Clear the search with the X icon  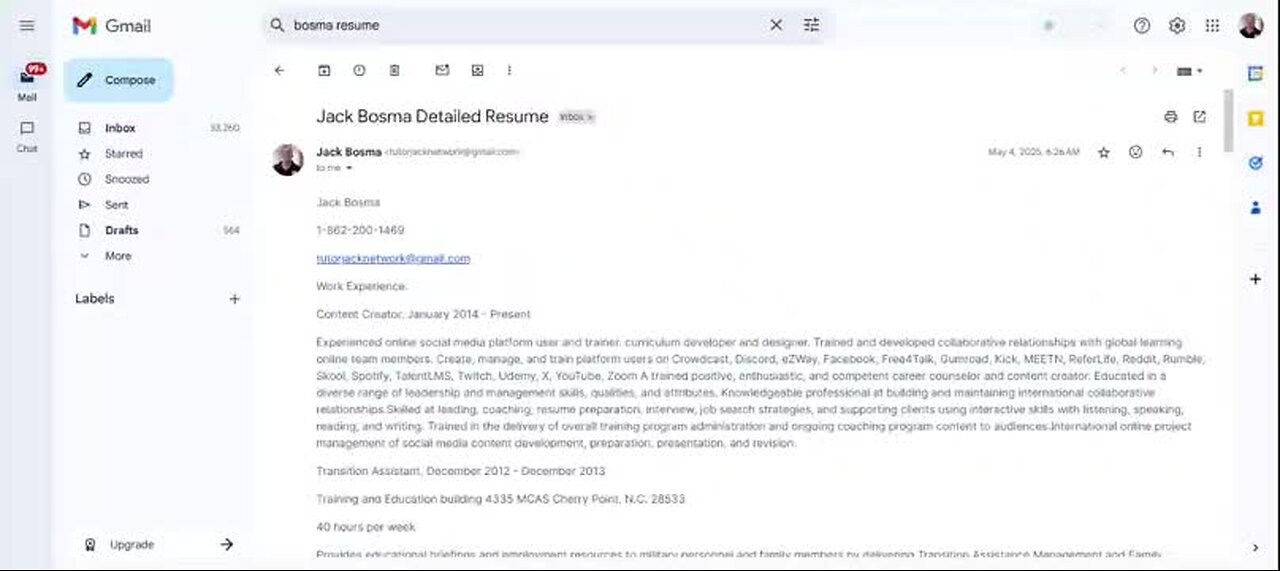776,25
